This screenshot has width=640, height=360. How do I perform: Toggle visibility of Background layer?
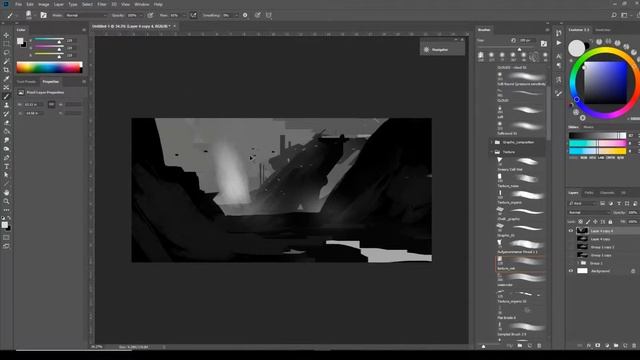coord(571,271)
